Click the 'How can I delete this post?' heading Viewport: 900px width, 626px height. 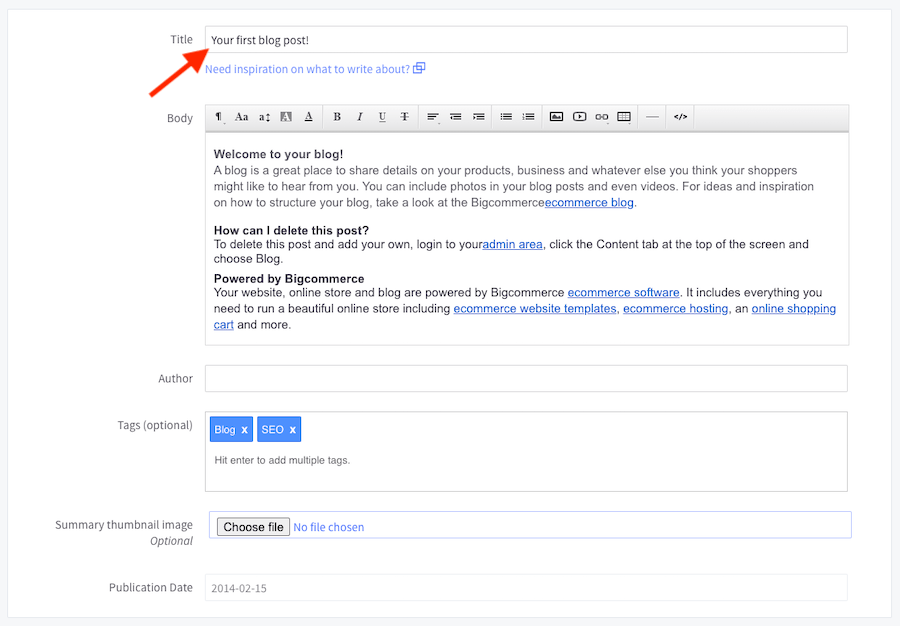291,231
